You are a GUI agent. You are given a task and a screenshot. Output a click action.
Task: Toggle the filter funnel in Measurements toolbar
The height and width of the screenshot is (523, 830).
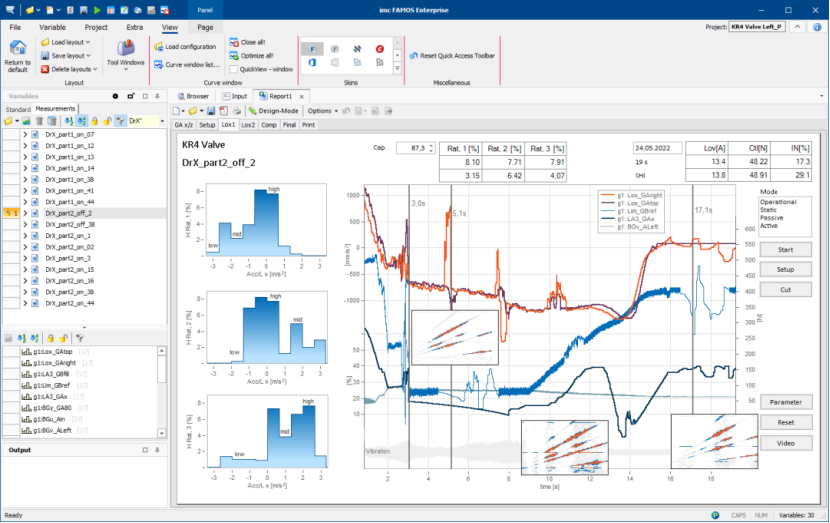click(121, 121)
